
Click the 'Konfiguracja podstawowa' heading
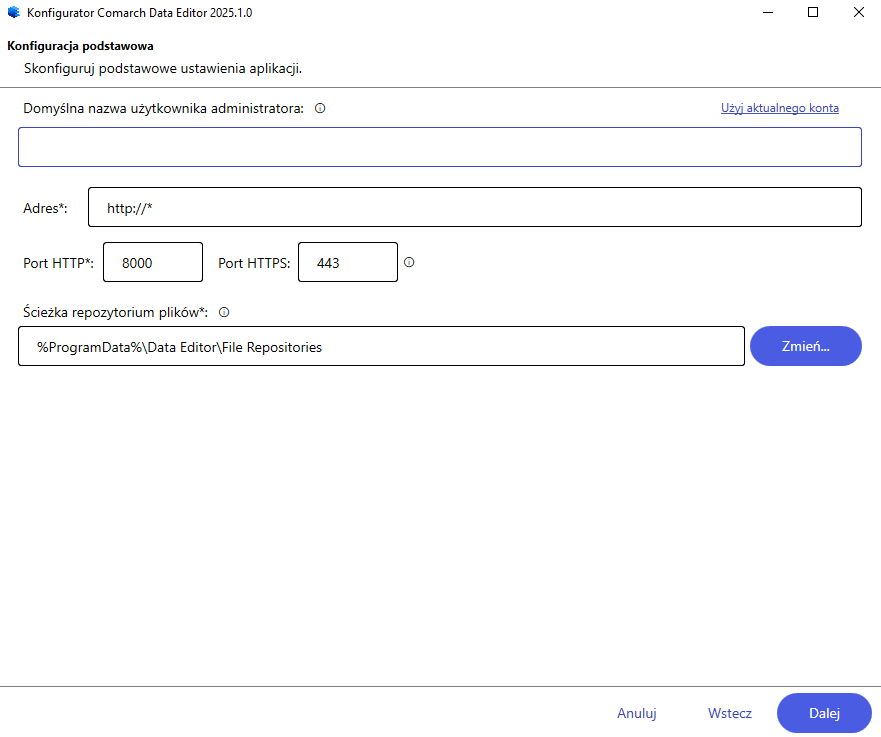(x=80, y=46)
